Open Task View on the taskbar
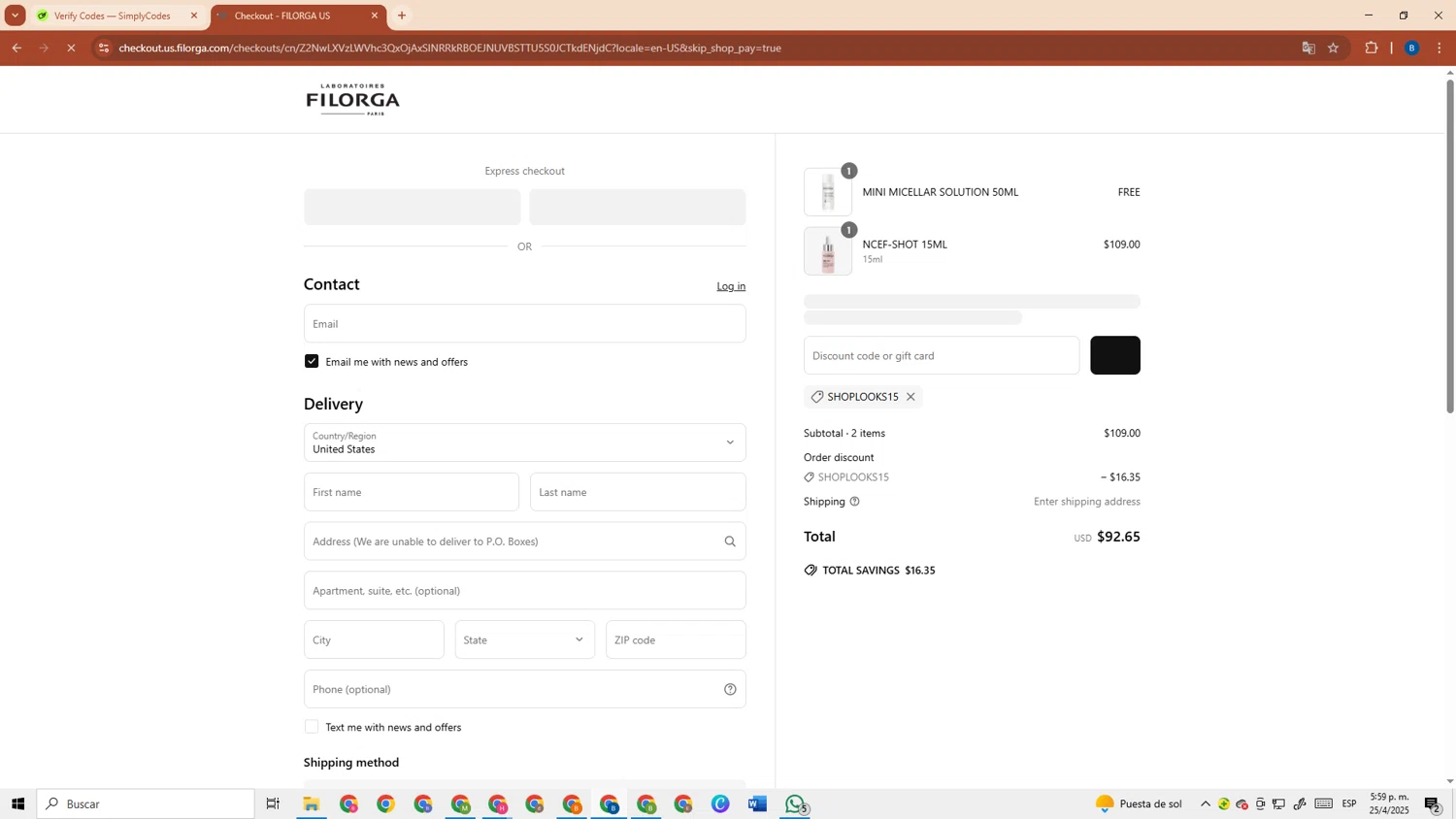Screen dimensions: 1456x819 coord(273,803)
